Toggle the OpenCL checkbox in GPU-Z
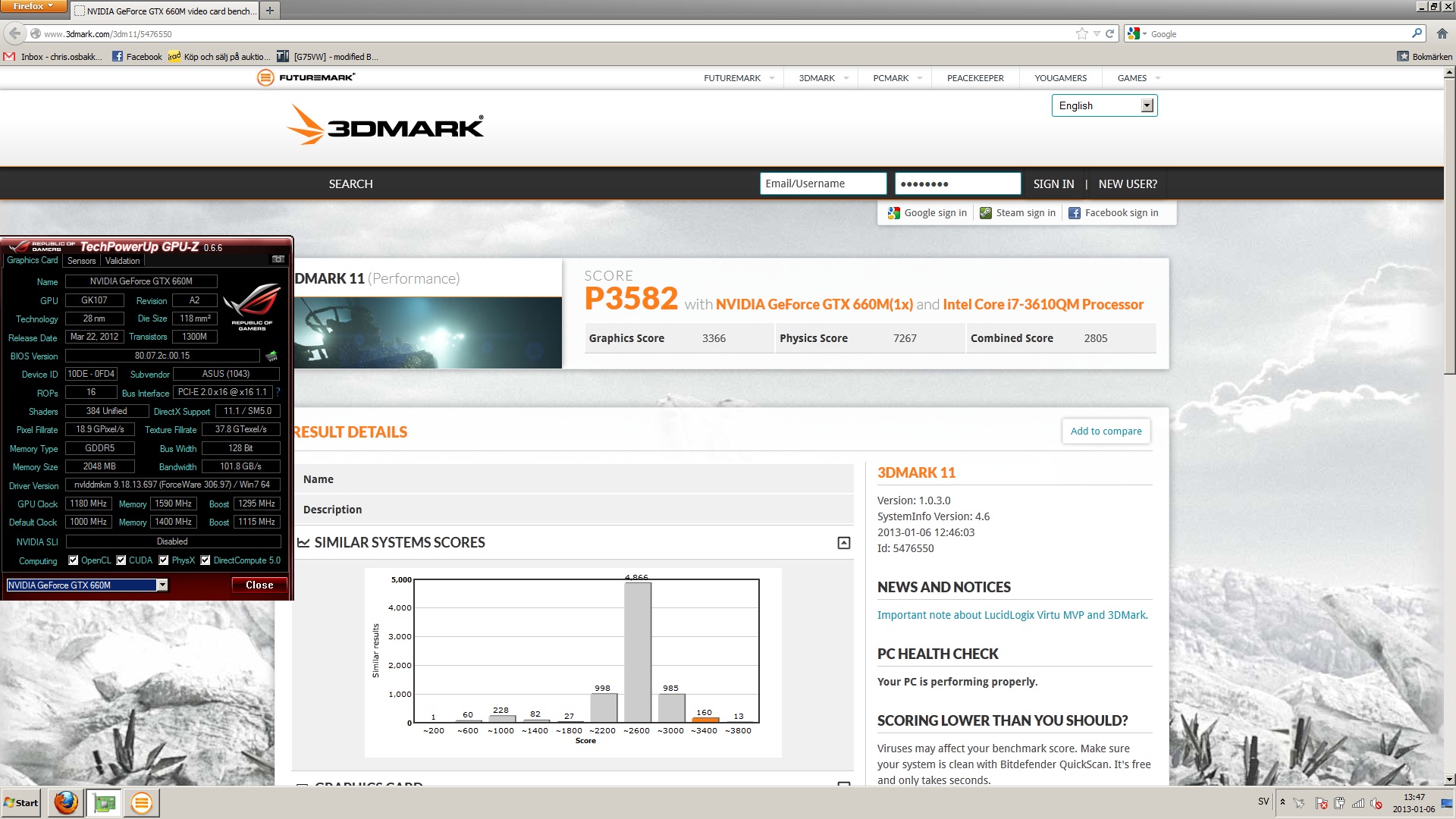1456x819 pixels. coord(74,560)
